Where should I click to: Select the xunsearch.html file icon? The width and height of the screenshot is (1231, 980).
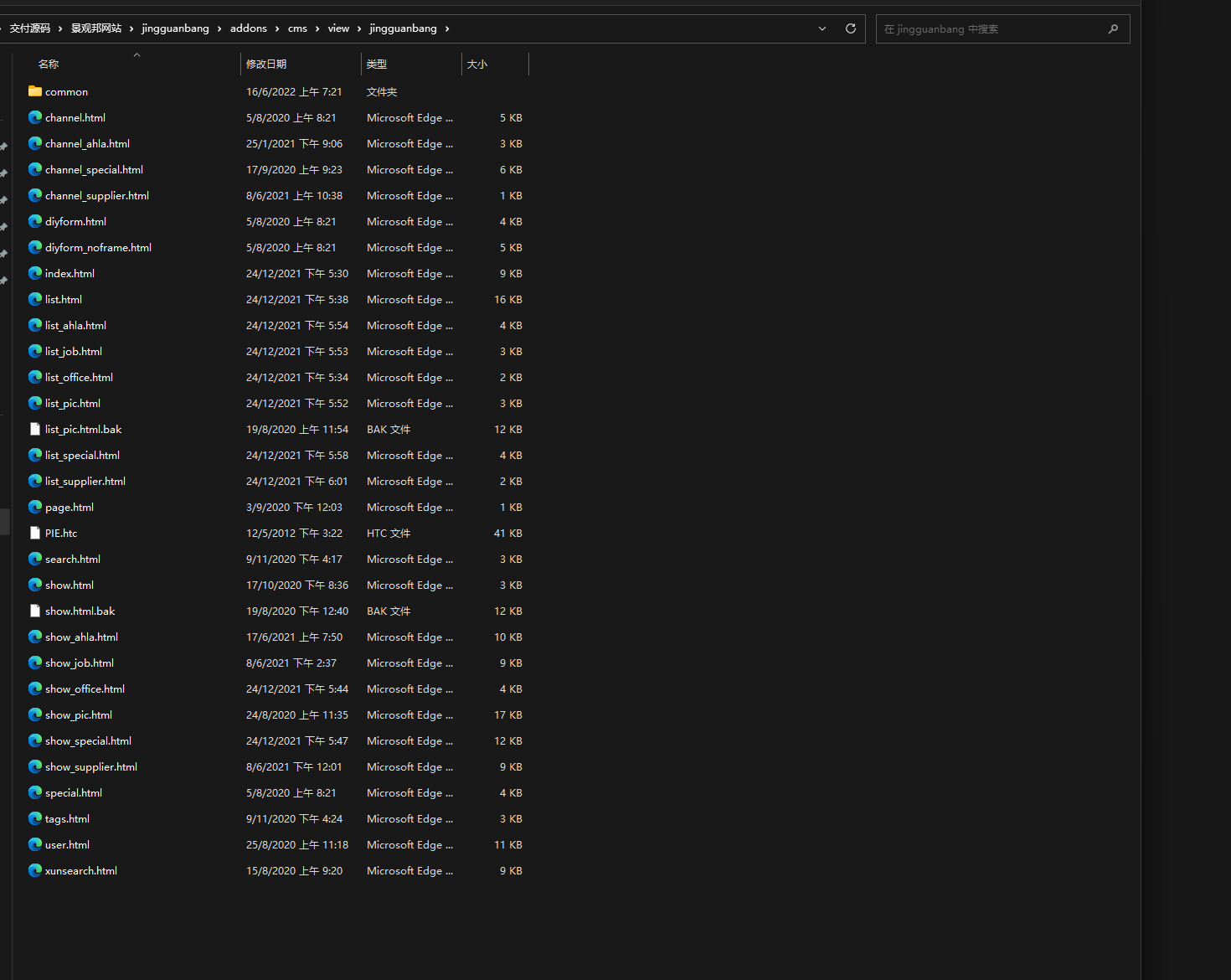[x=35, y=870]
